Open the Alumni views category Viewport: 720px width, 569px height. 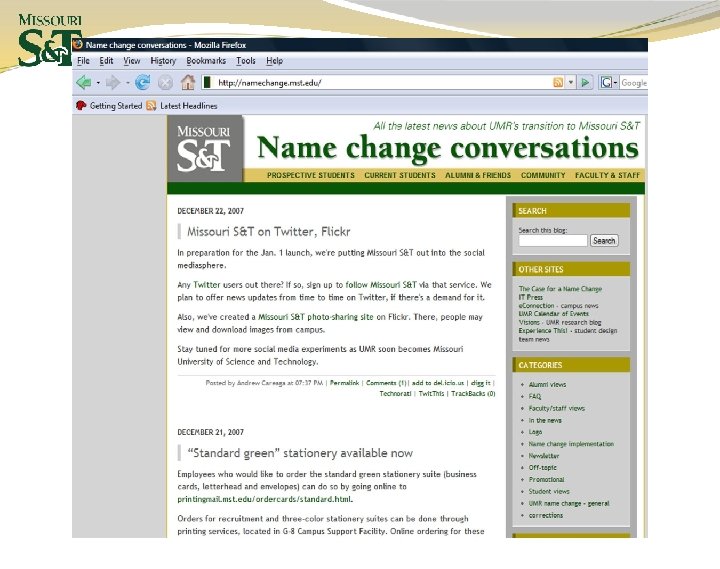coord(547,384)
